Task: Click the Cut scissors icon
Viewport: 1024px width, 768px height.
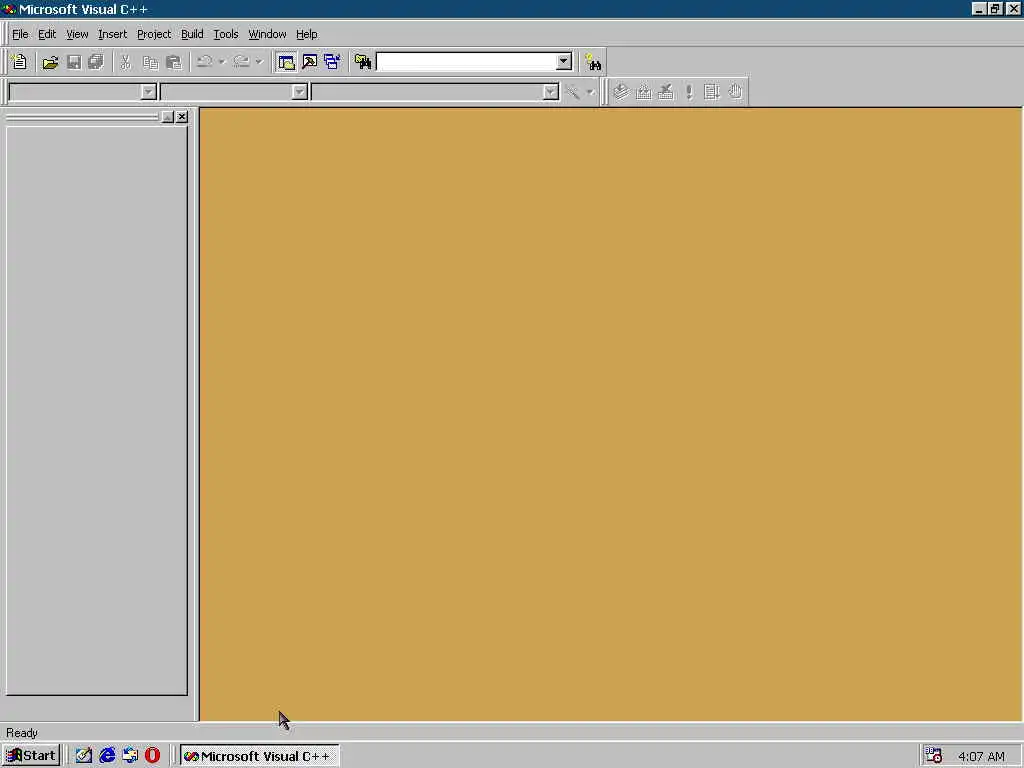Action: click(x=125, y=62)
